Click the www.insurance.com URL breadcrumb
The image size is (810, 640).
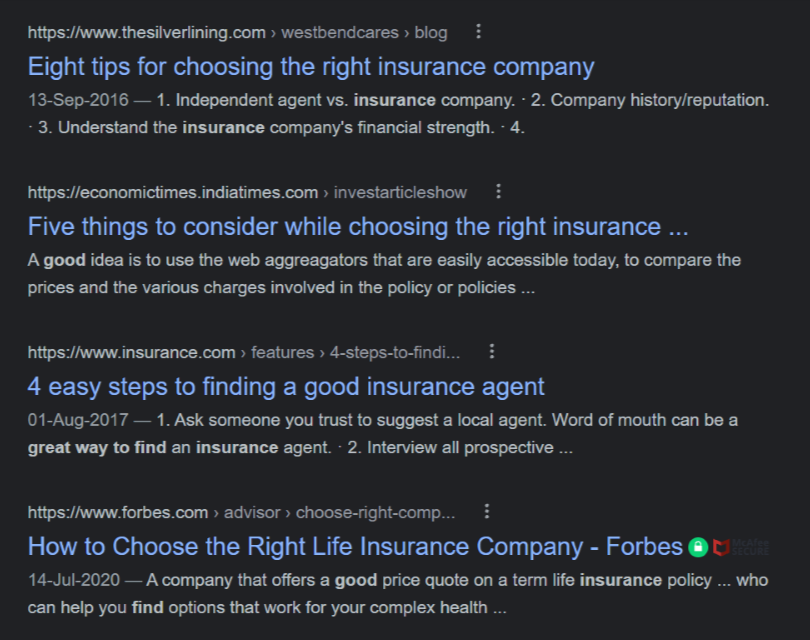point(131,352)
